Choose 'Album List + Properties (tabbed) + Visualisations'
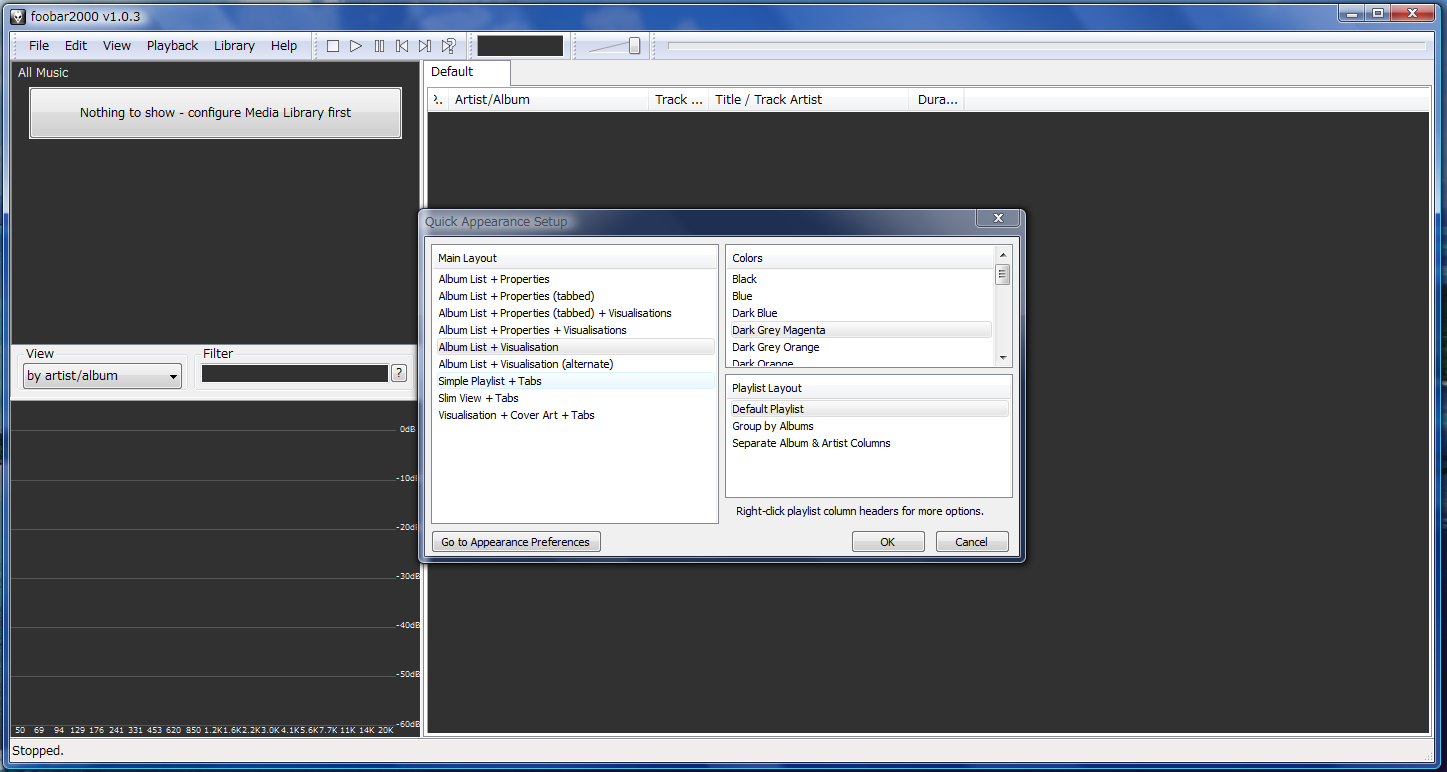The image size is (1447, 772). 575,313
